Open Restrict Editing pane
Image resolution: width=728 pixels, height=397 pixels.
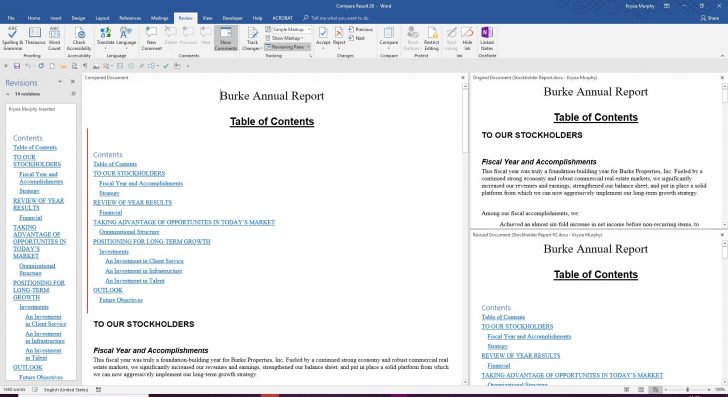coord(431,38)
